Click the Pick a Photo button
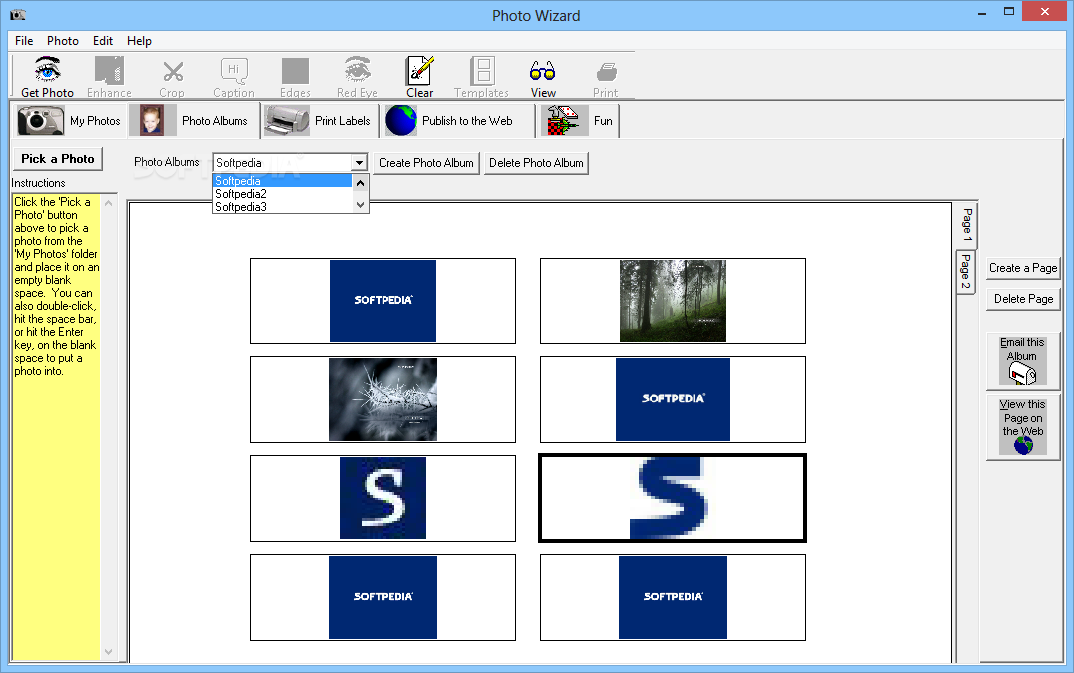The image size is (1074, 673). click(x=58, y=159)
